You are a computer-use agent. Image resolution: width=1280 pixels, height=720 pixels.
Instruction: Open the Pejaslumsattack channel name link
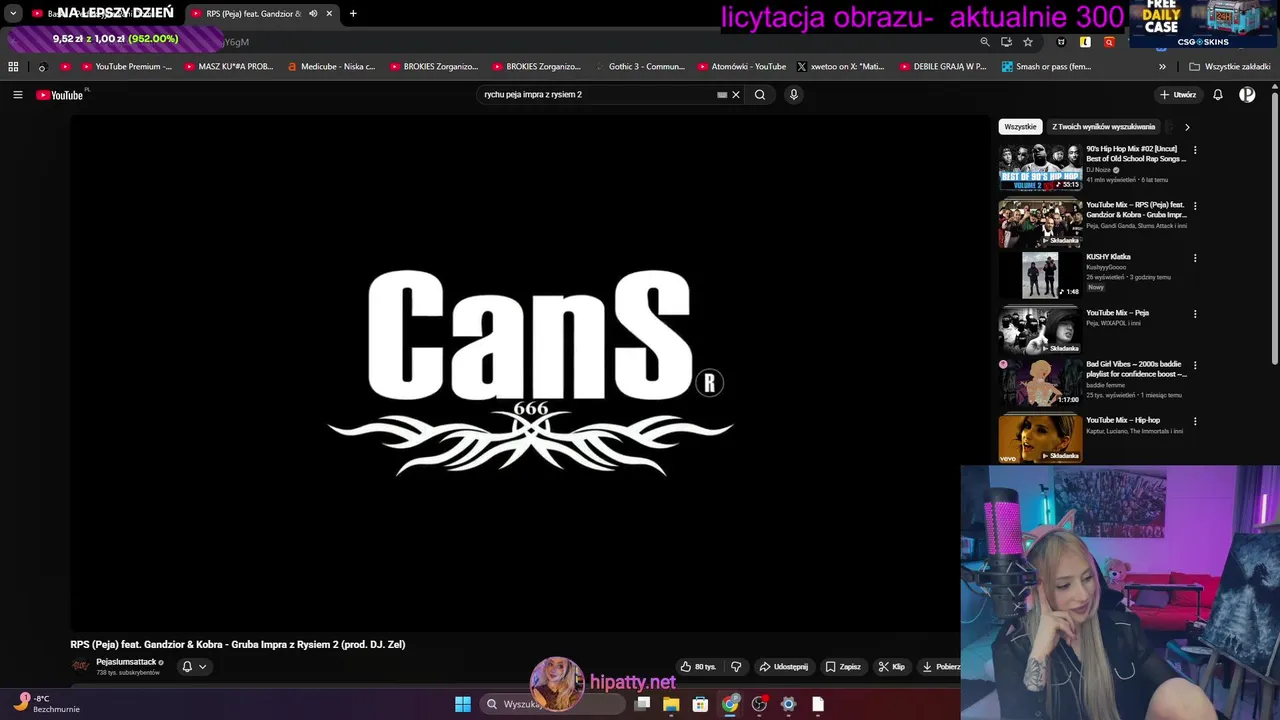click(x=126, y=662)
